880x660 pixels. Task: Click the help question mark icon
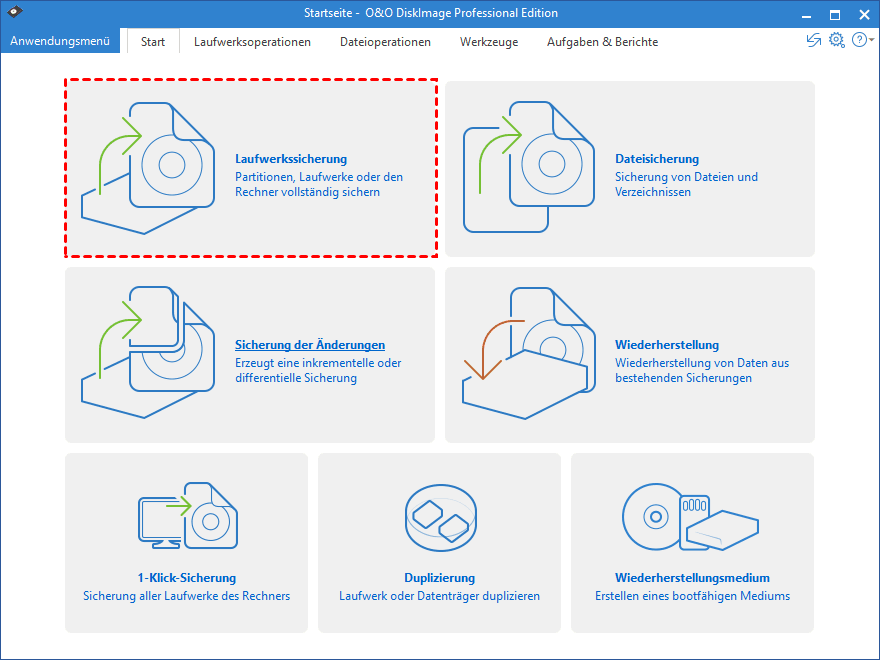pyautogui.click(x=859, y=40)
